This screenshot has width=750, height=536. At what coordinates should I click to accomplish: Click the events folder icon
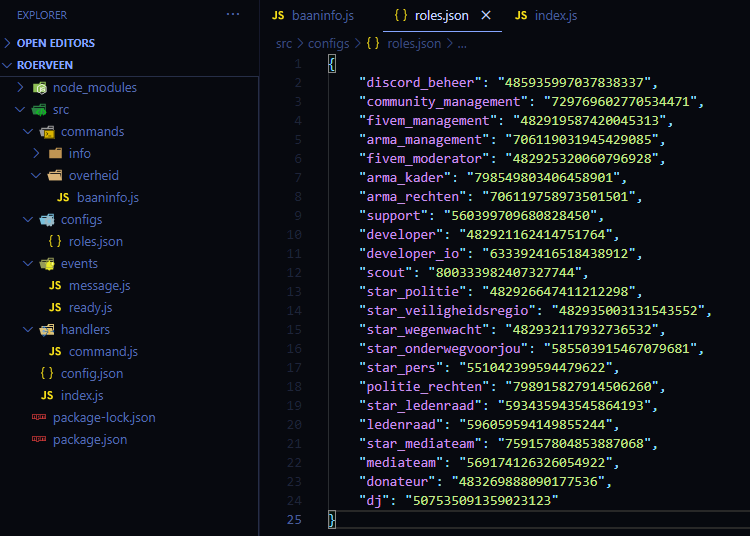tap(48, 264)
